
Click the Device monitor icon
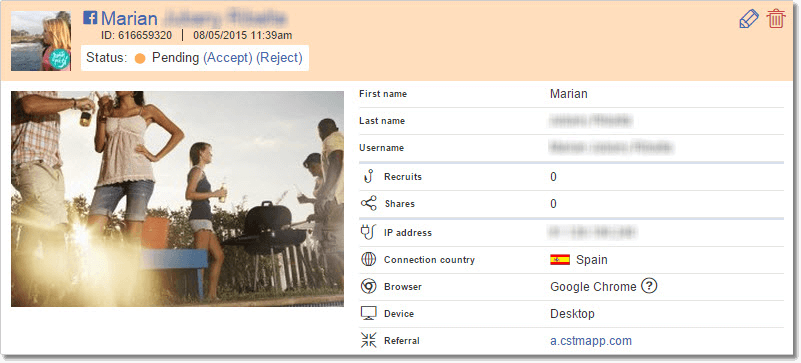pyautogui.click(x=368, y=313)
